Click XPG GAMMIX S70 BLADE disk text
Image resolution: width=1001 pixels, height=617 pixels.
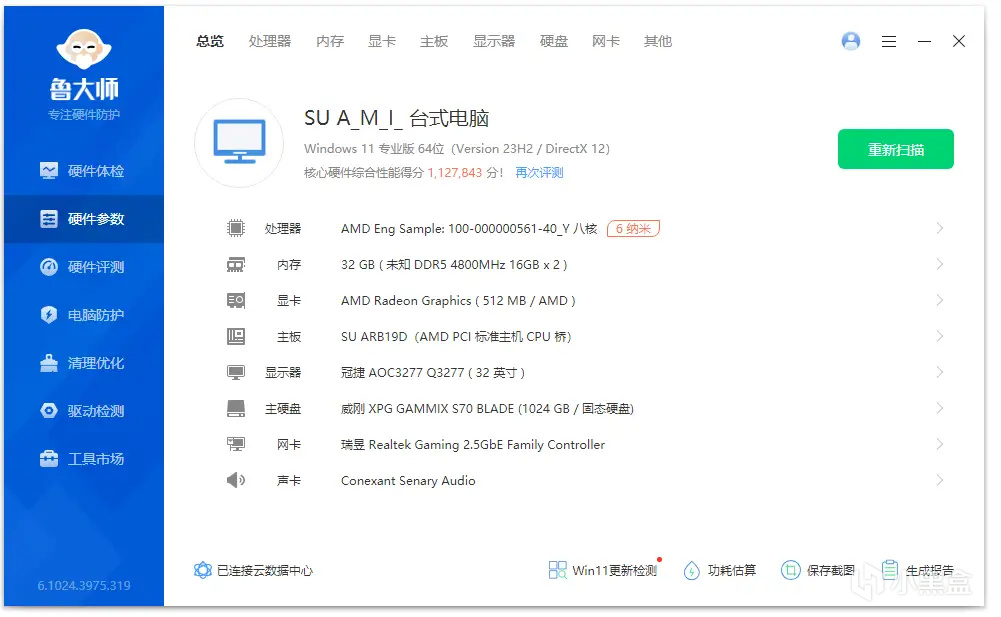(x=487, y=409)
